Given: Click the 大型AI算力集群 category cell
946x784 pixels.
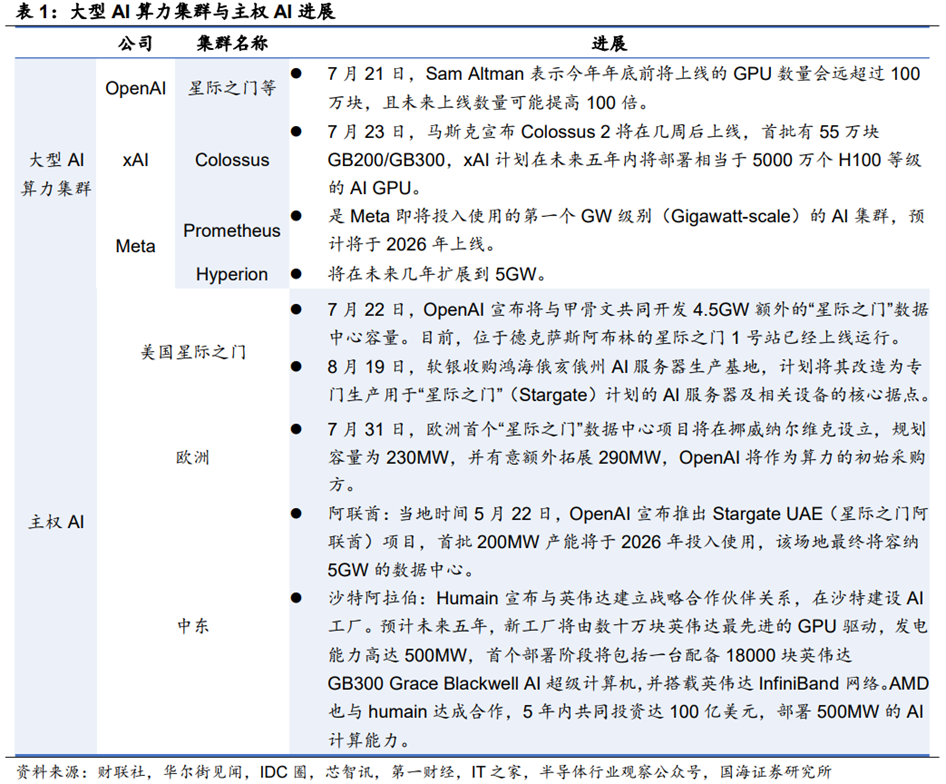Looking at the screenshot, I should pos(56,173).
